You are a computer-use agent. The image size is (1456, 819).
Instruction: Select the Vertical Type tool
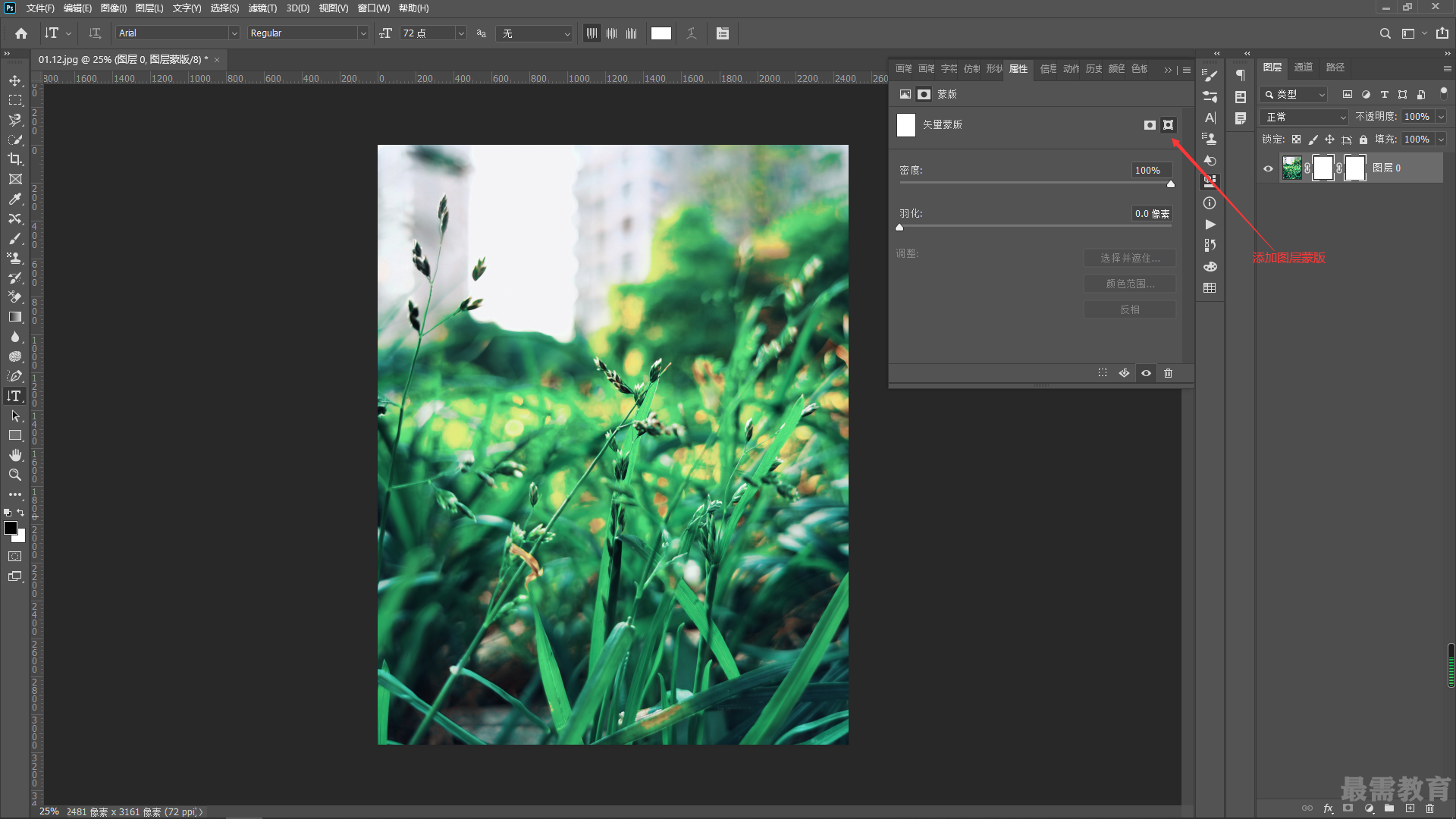coord(15,396)
